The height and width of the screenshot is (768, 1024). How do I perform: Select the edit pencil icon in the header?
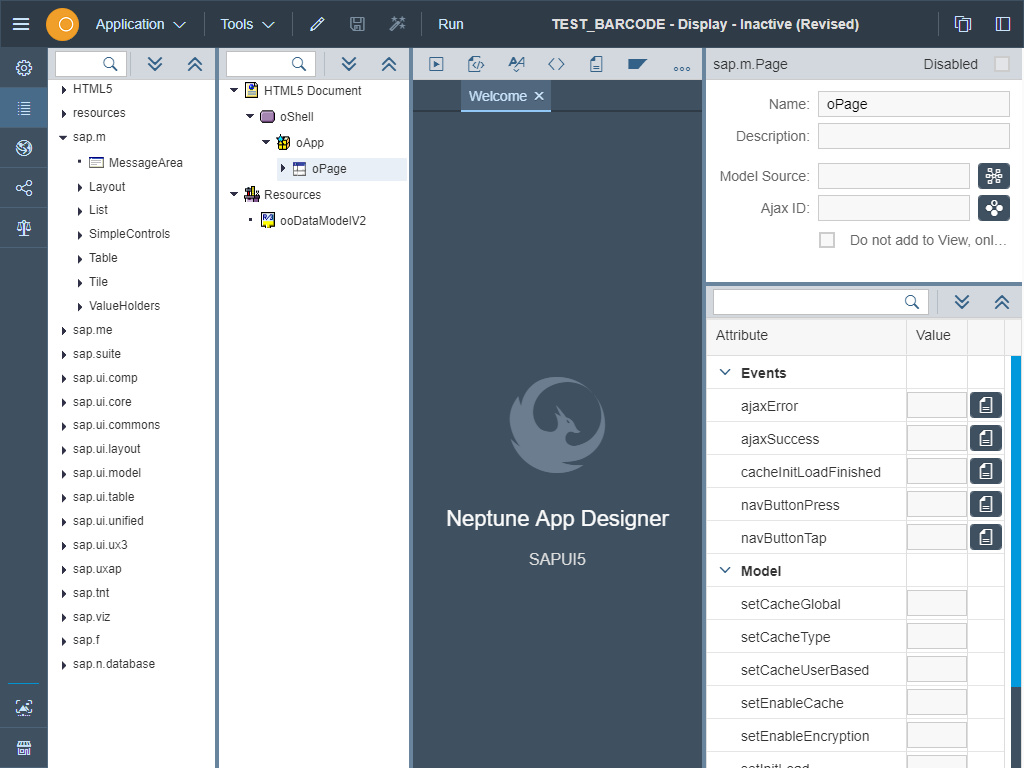[x=317, y=23]
